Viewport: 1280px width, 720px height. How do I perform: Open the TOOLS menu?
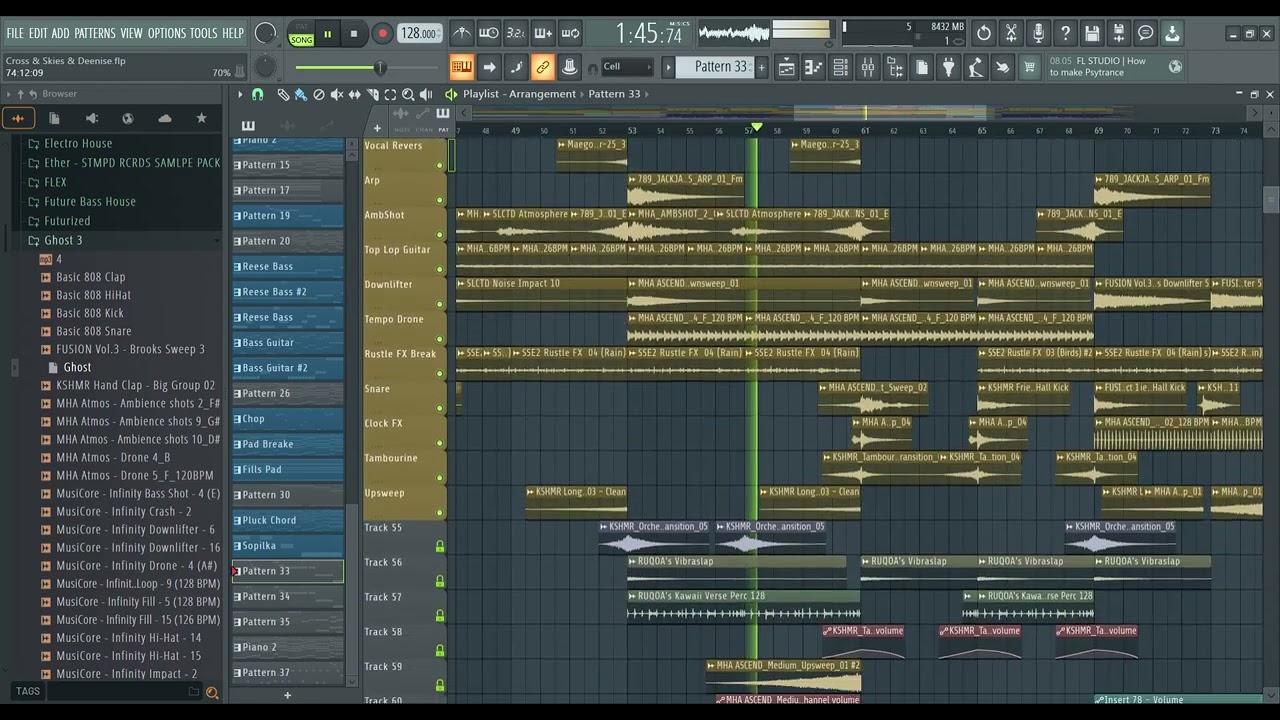click(203, 33)
